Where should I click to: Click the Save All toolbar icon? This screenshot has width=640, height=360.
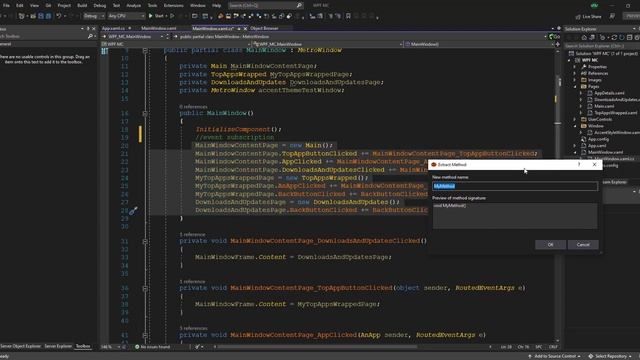click(48, 16)
